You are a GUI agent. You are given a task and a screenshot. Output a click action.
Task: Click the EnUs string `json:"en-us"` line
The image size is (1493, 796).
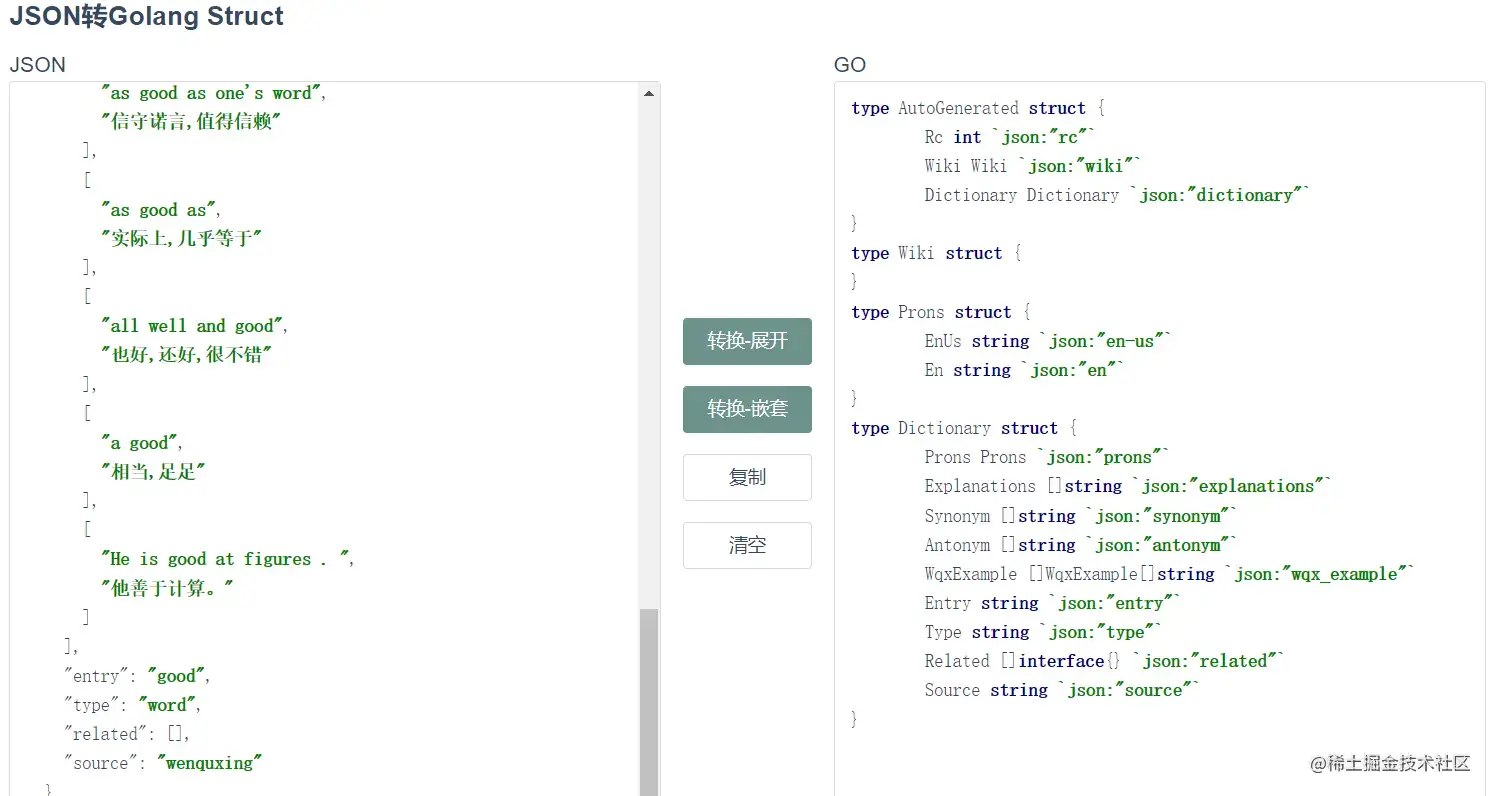[1047, 341]
